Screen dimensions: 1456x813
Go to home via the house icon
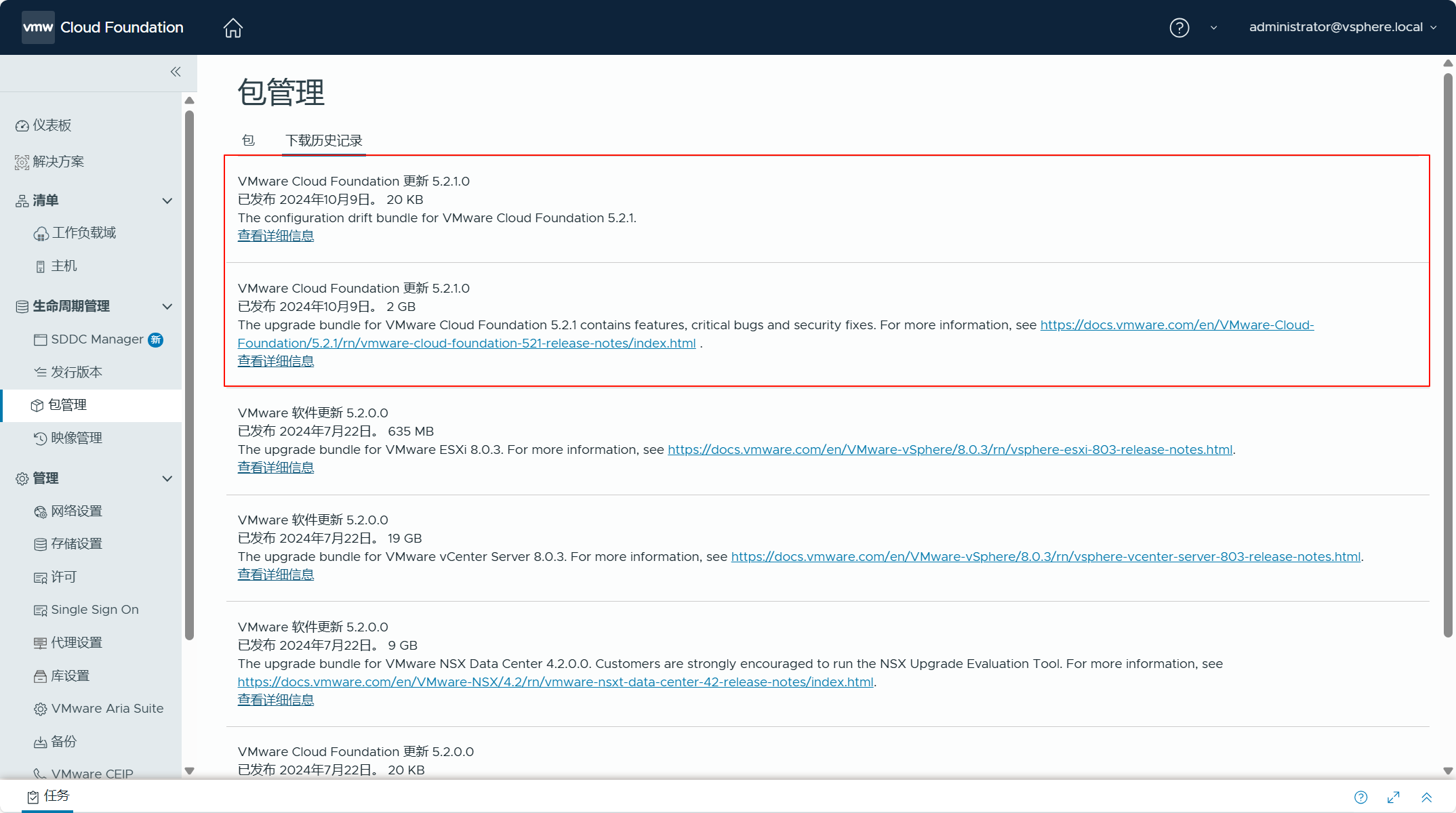[233, 28]
